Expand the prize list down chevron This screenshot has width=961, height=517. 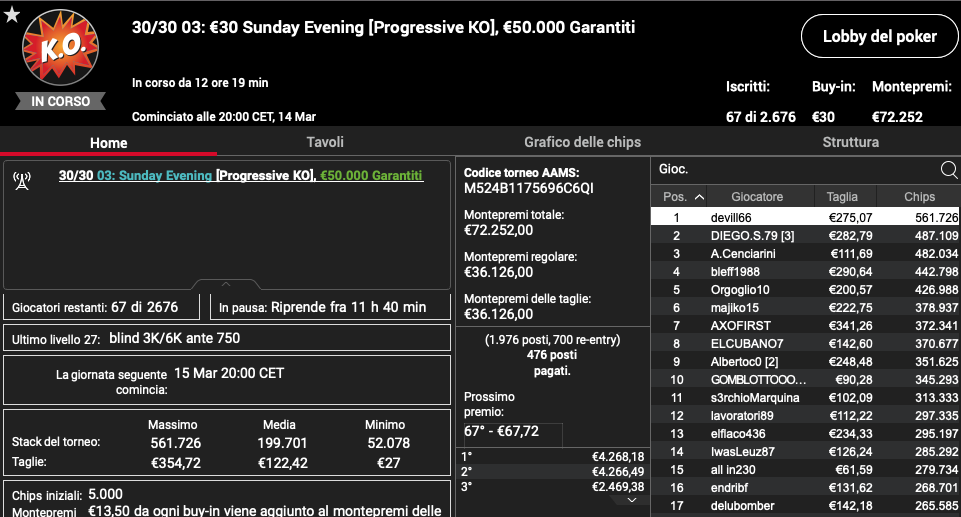(x=632, y=500)
